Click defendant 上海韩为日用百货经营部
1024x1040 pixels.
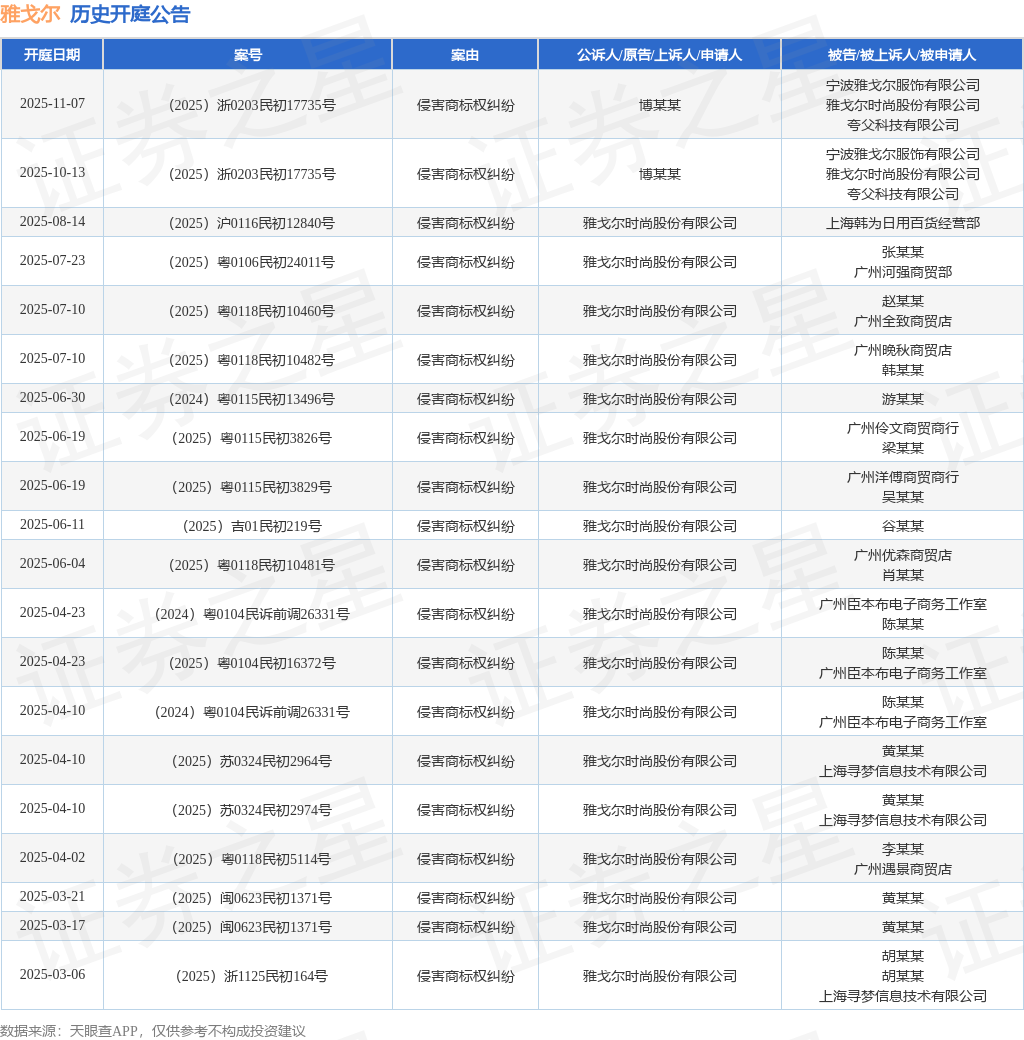[902, 224]
